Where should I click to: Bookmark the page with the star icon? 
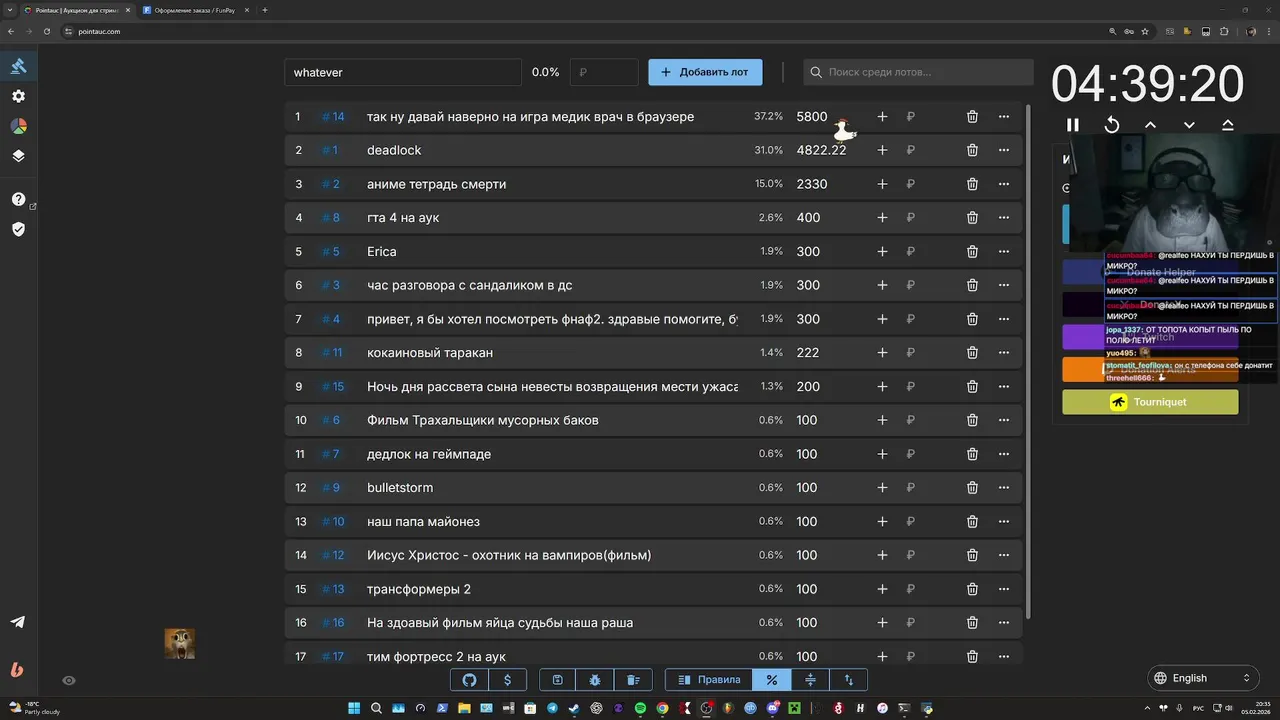[x=1145, y=31]
